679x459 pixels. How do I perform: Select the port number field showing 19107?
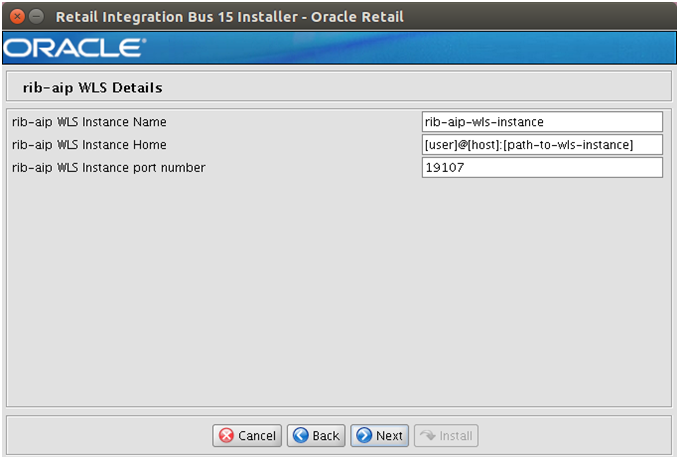542,167
